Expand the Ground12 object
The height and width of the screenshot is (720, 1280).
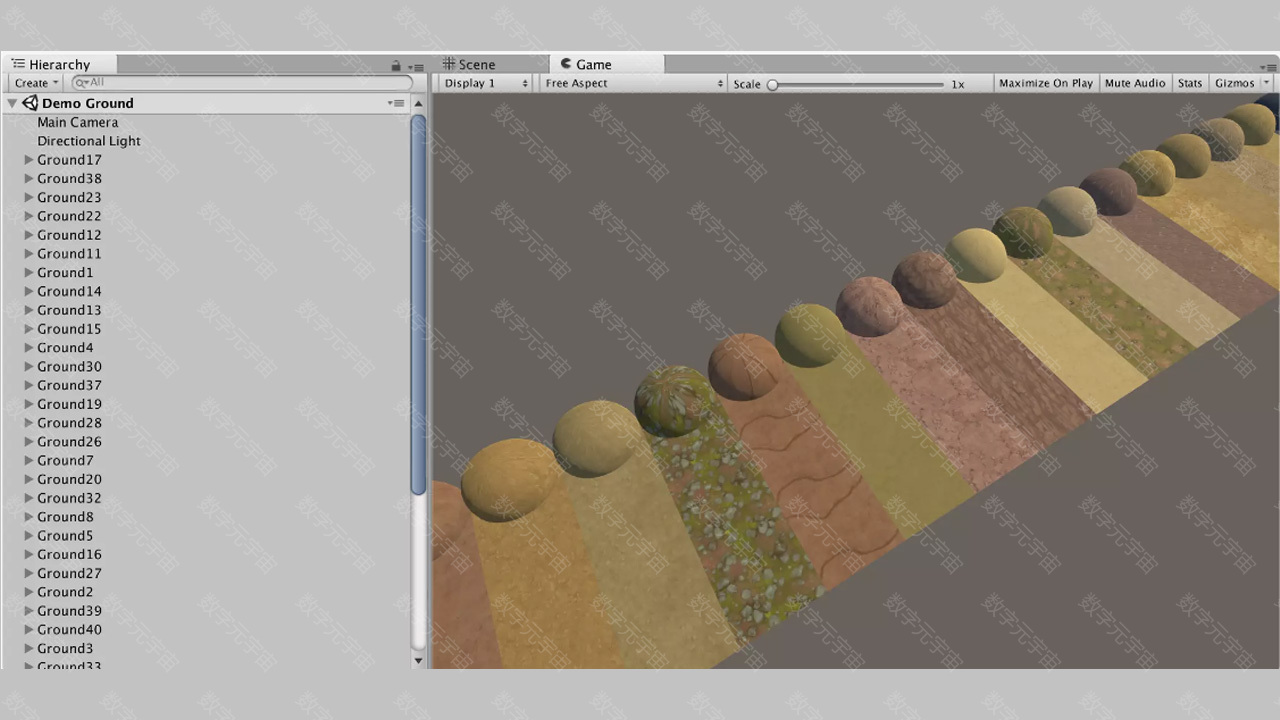pos(29,235)
